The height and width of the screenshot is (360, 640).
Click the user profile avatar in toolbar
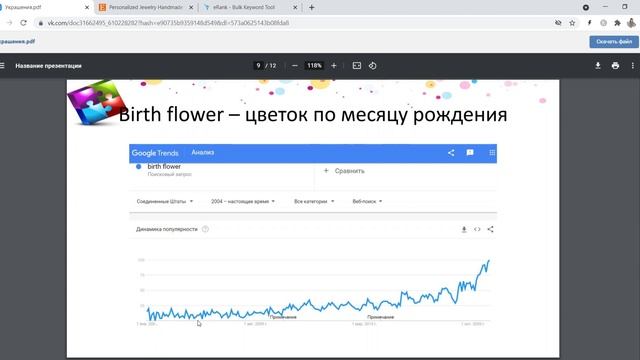tap(631, 23)
